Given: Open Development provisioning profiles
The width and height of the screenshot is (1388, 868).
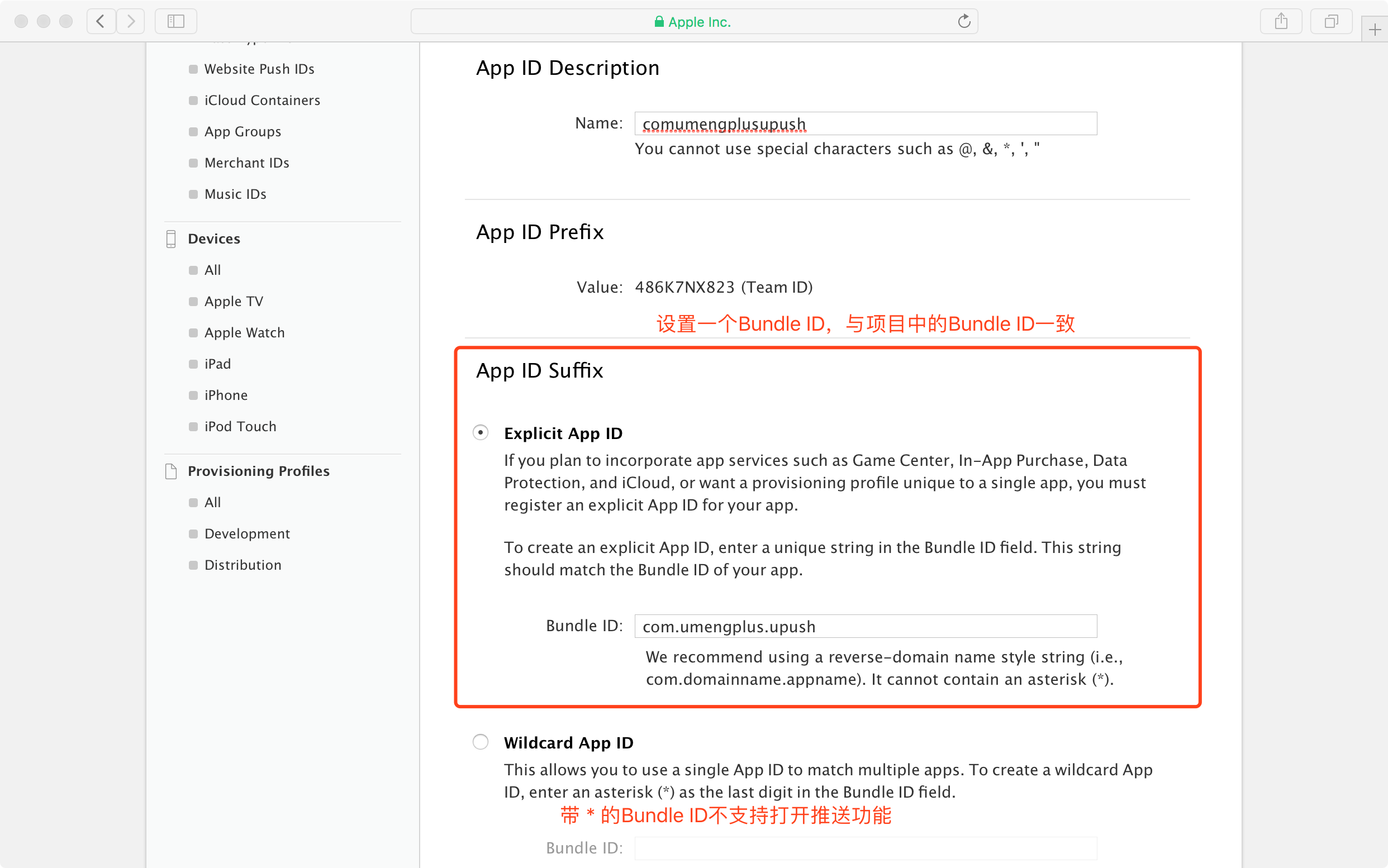Looking at the screenshot, I should [248, 534].
